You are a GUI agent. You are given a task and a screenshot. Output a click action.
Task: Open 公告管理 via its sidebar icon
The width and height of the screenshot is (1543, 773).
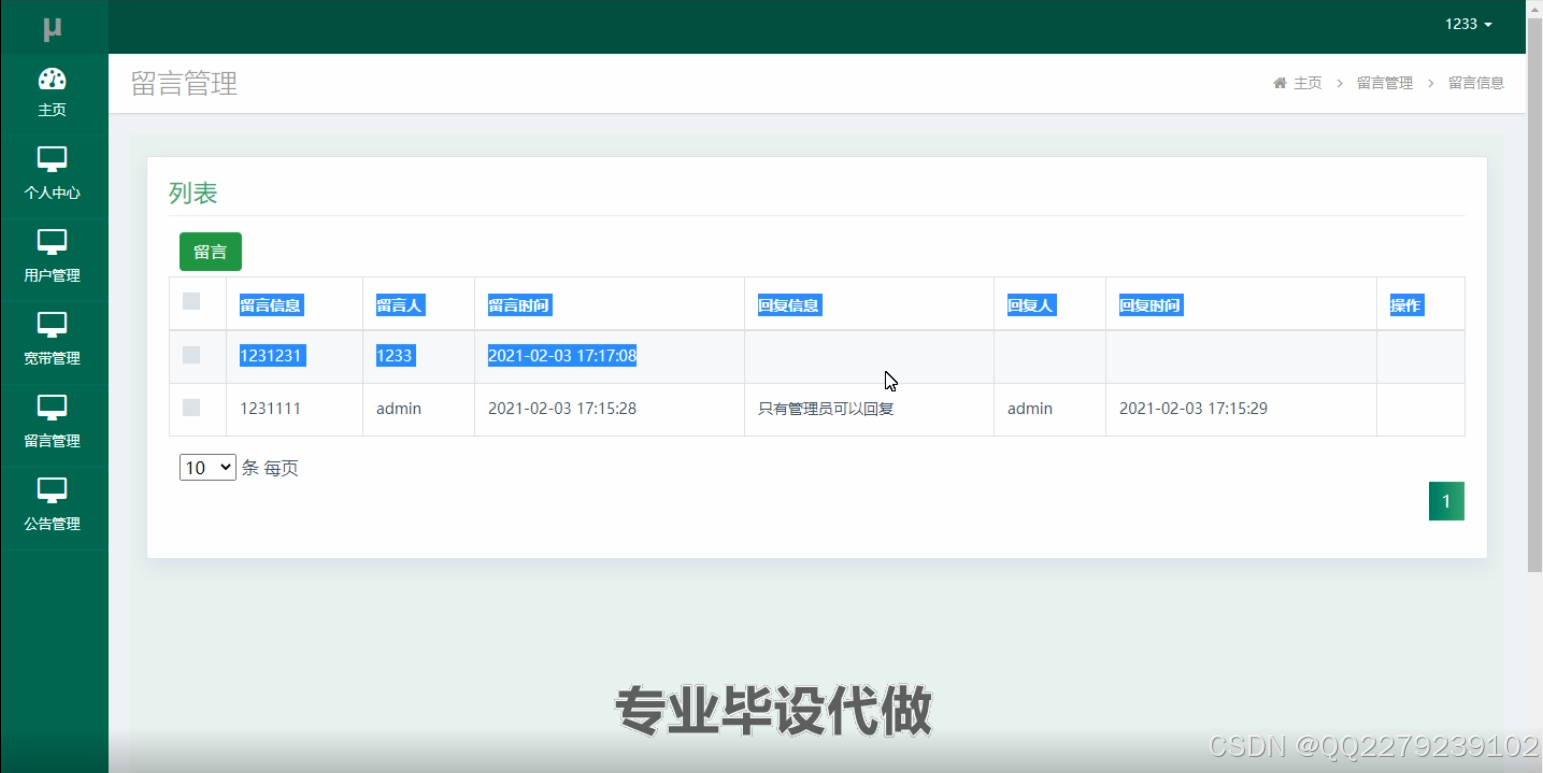click(51, 489)
